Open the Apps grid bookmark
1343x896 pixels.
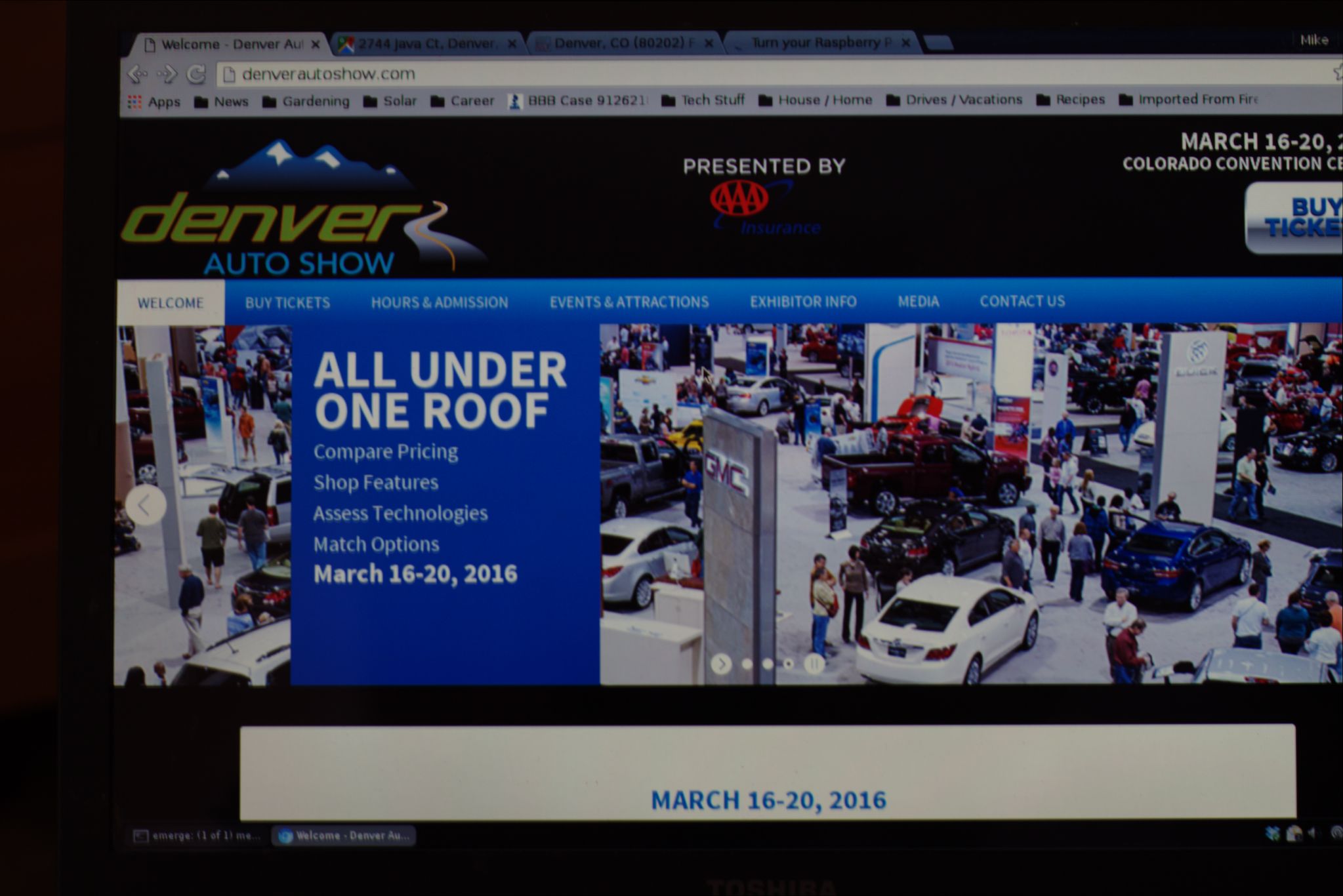coord(154,102)
